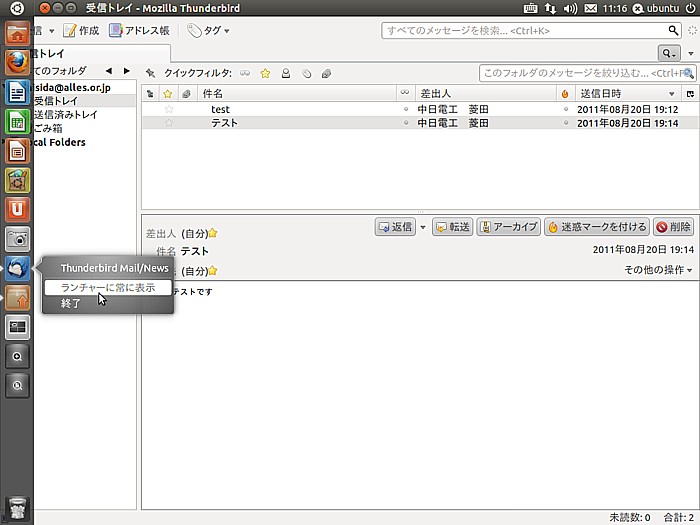Viewport: 700px width, 525px height.
Task: Mark as junk with 迷惑マークを付ける
Action: point(597,227)
